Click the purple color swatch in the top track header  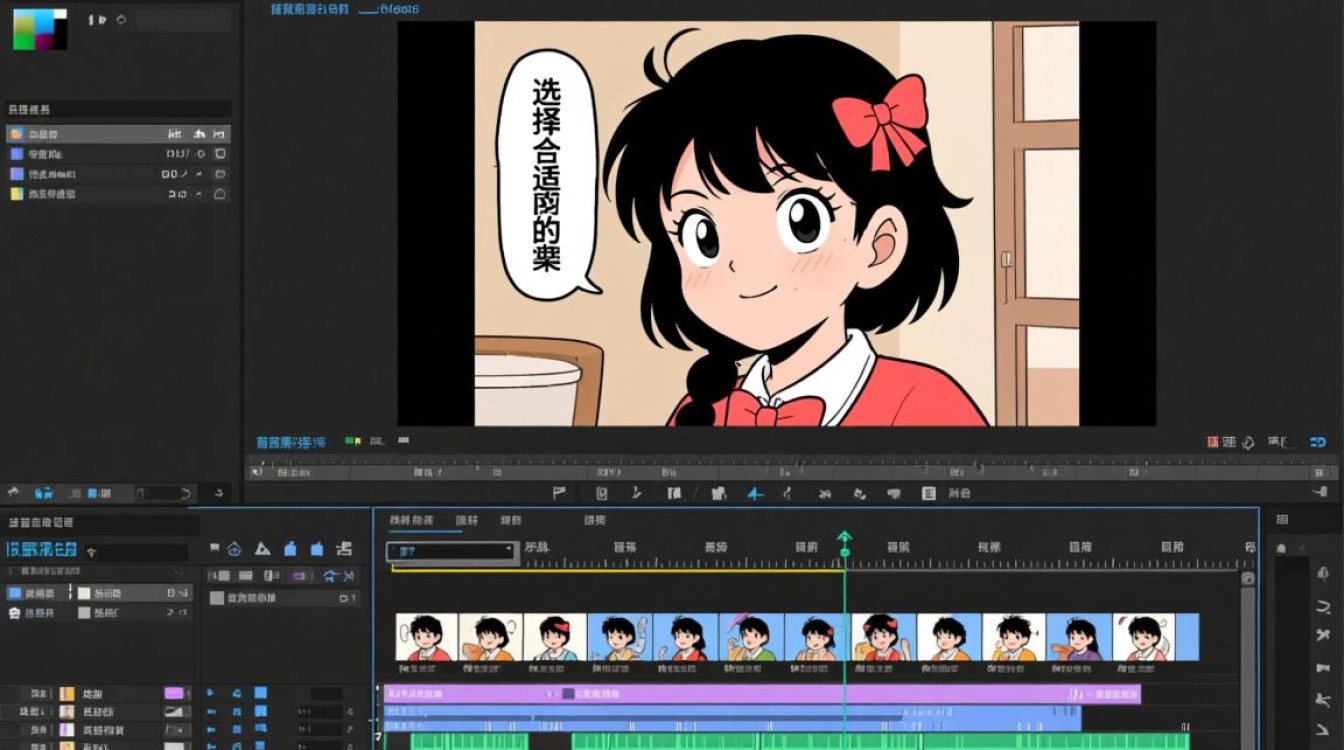coord(174,693)
